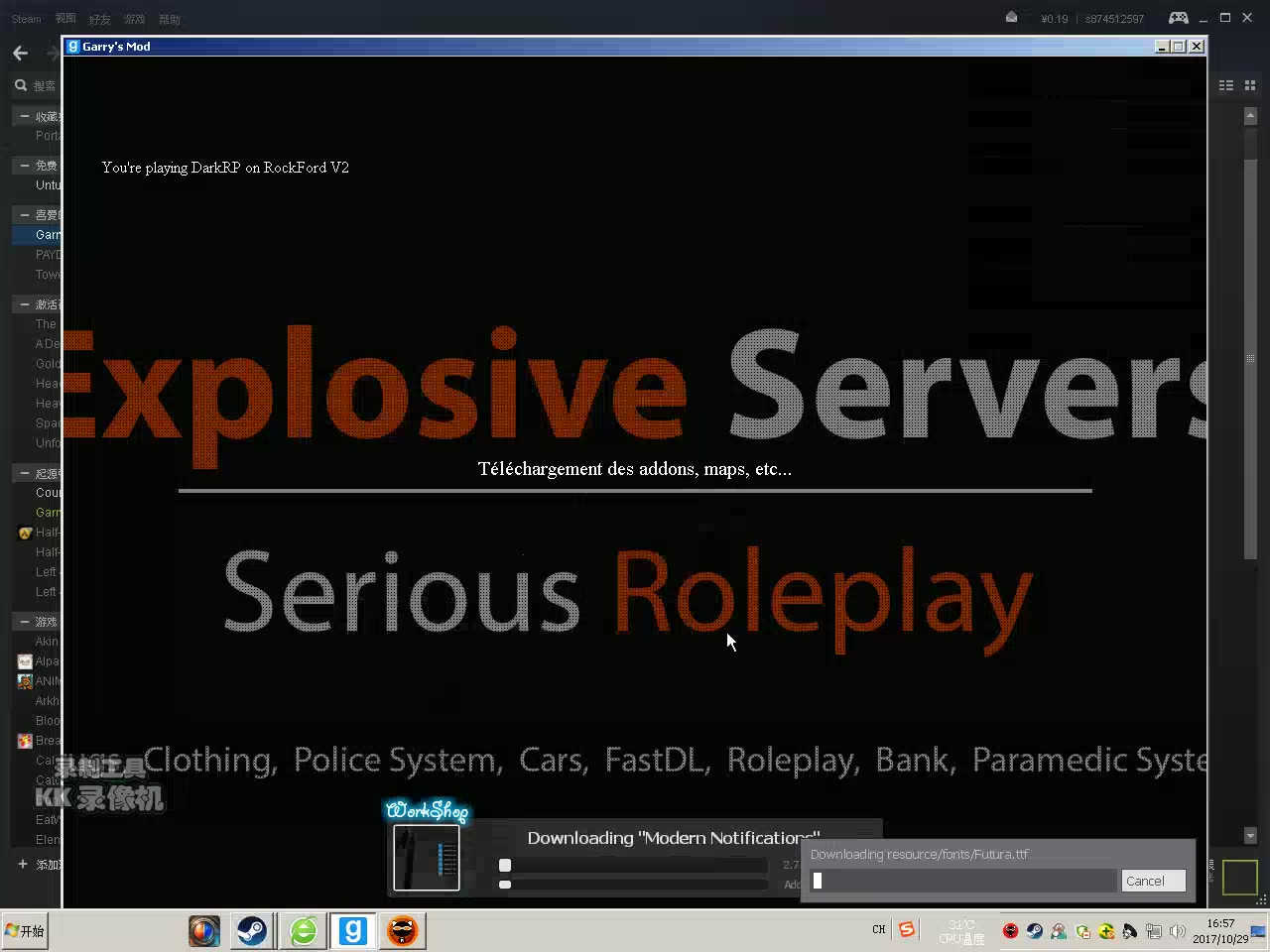Click the red ninja tray icon
The height and width of the screenshot is (952, 1270).
point(1010,931)
